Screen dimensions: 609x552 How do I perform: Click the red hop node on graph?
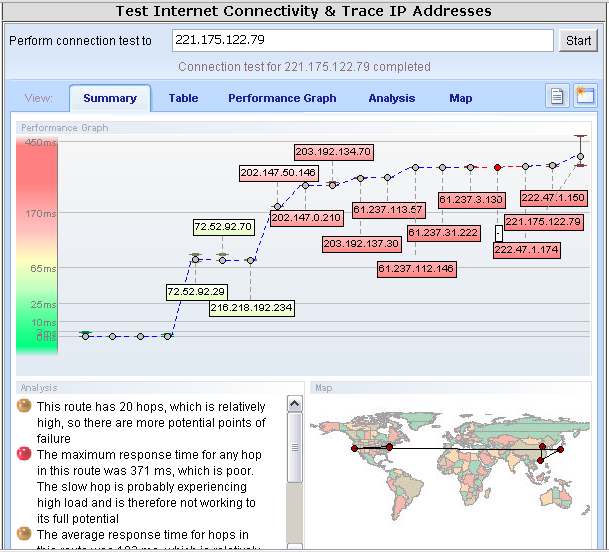point(497,167)
